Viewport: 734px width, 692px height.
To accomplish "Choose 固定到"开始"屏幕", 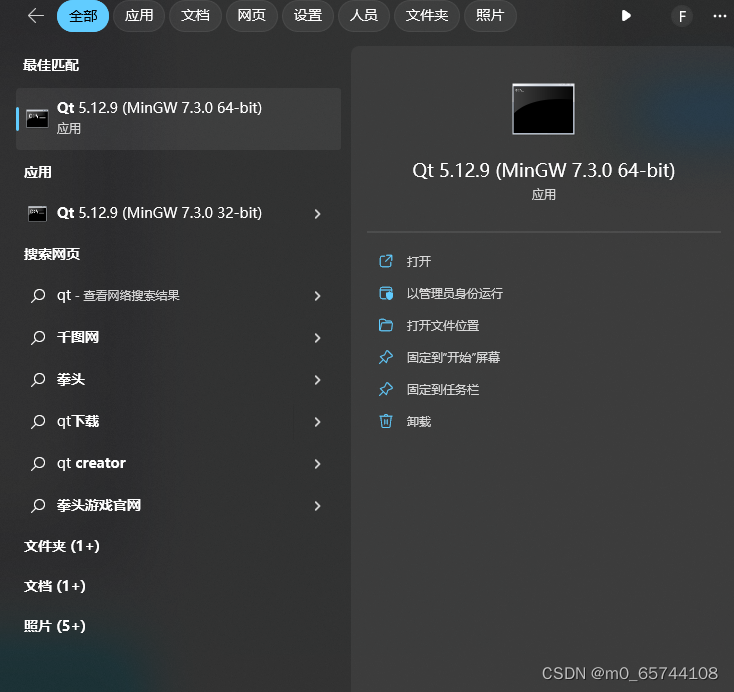I will click(453, 357).
